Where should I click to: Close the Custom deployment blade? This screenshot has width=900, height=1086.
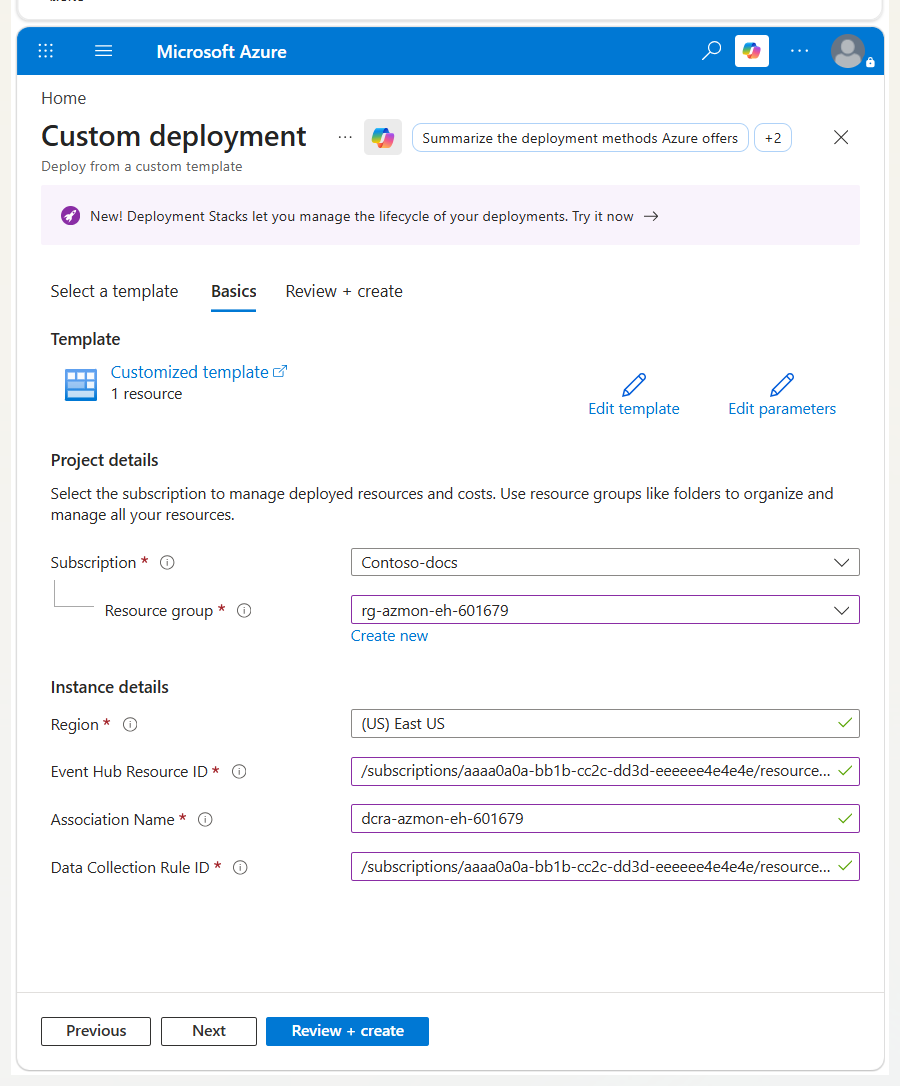[x=841, y=137]
